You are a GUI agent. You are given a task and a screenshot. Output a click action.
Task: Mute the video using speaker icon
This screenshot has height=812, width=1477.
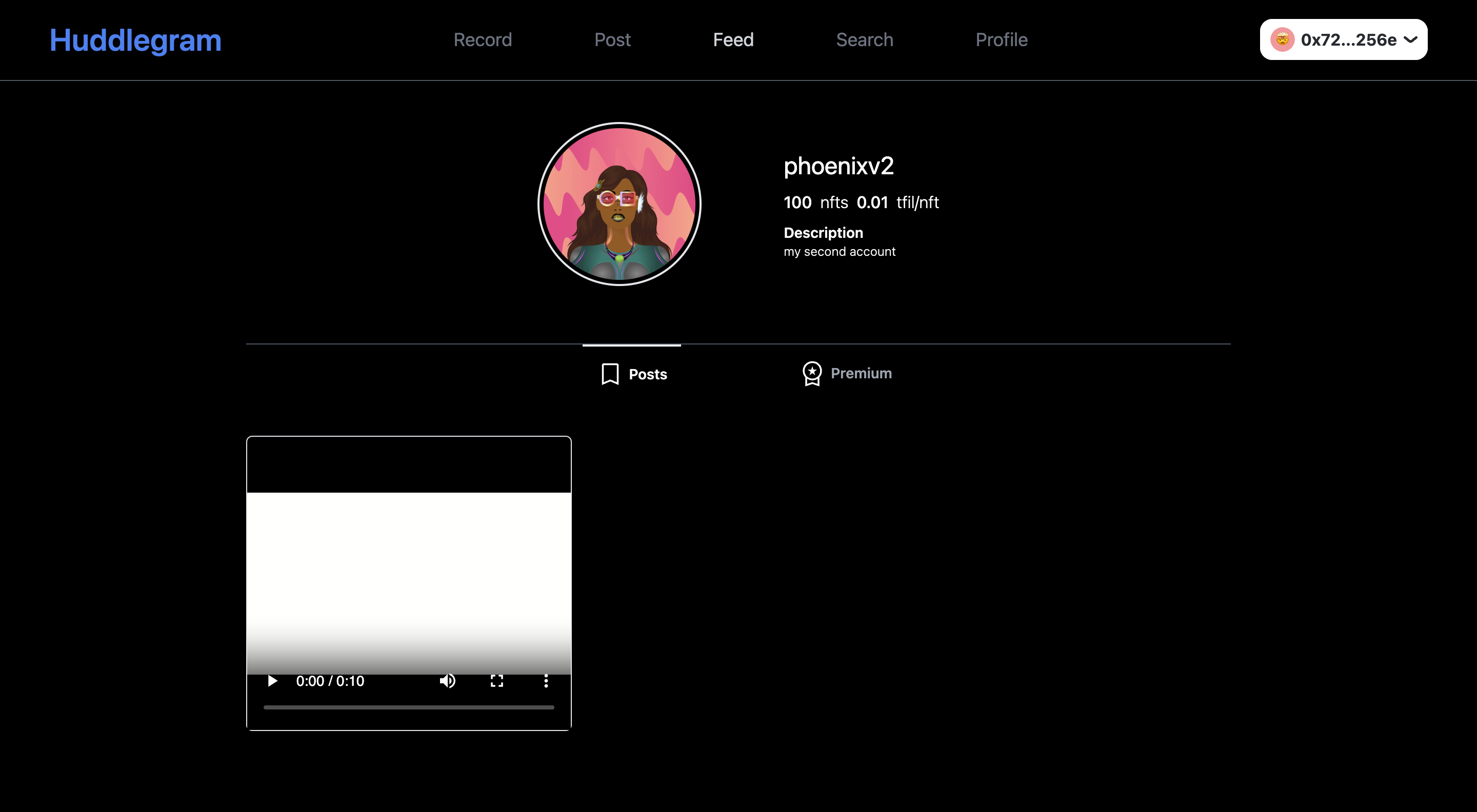click(447, 681)
